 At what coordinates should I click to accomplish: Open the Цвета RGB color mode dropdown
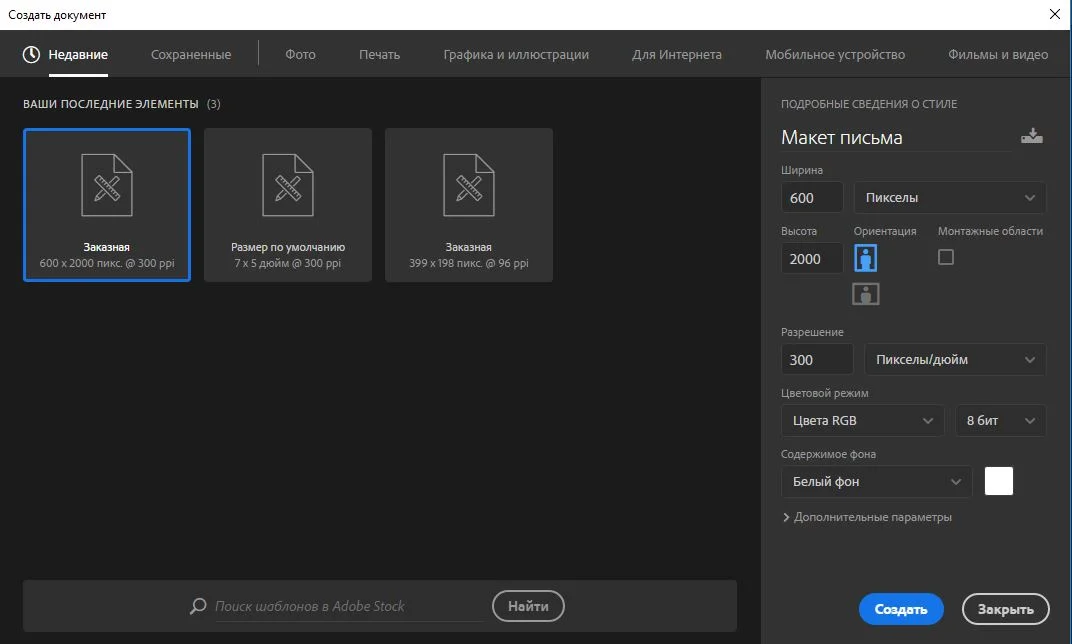(x=862, y=421)
